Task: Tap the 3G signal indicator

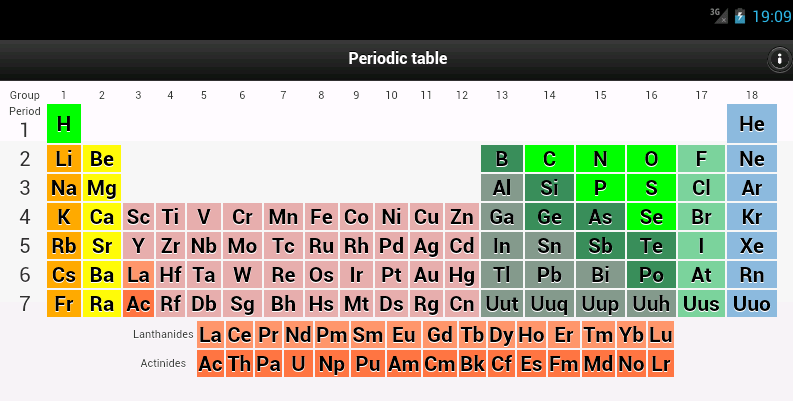Action: 718,15
